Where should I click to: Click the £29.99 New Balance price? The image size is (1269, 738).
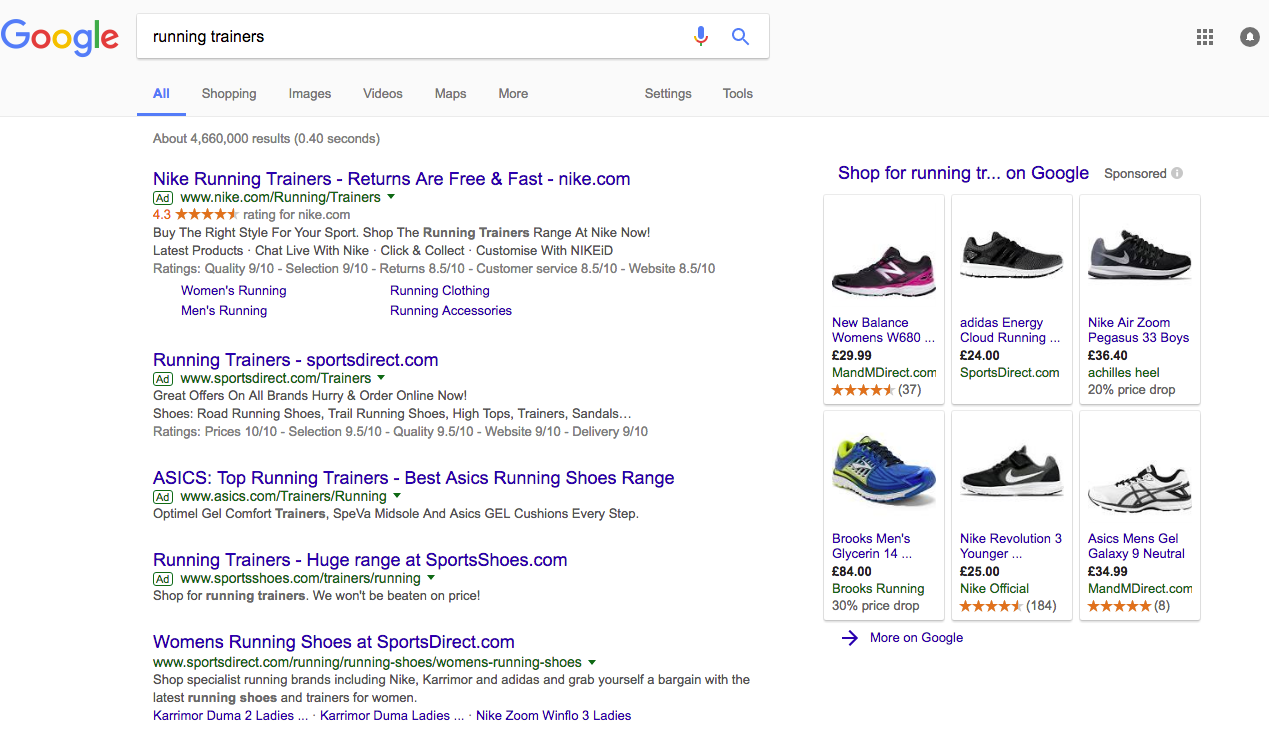pos(852,356)
